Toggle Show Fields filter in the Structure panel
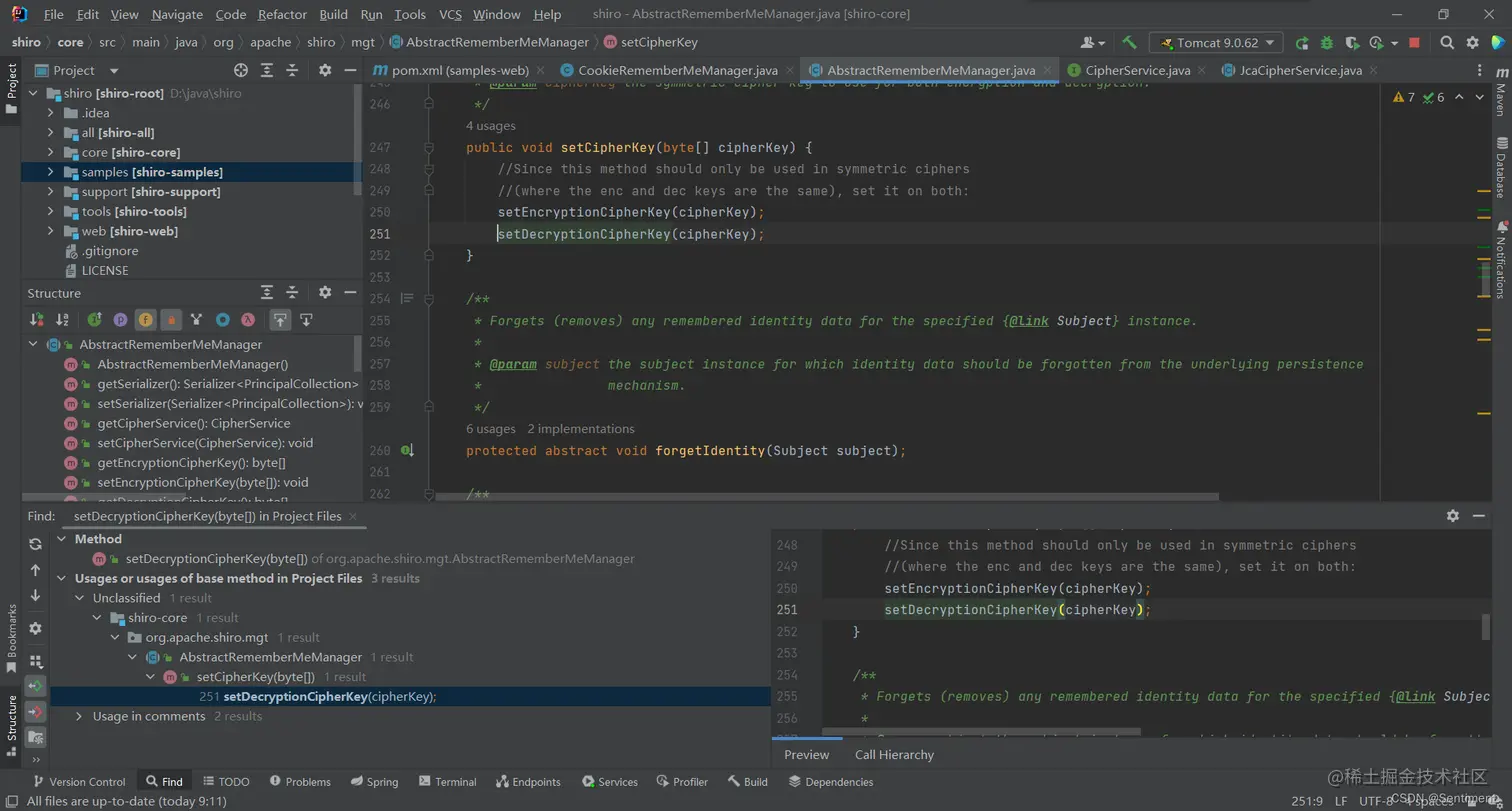This screenshot has height=811, width=1512. [145, 320]
